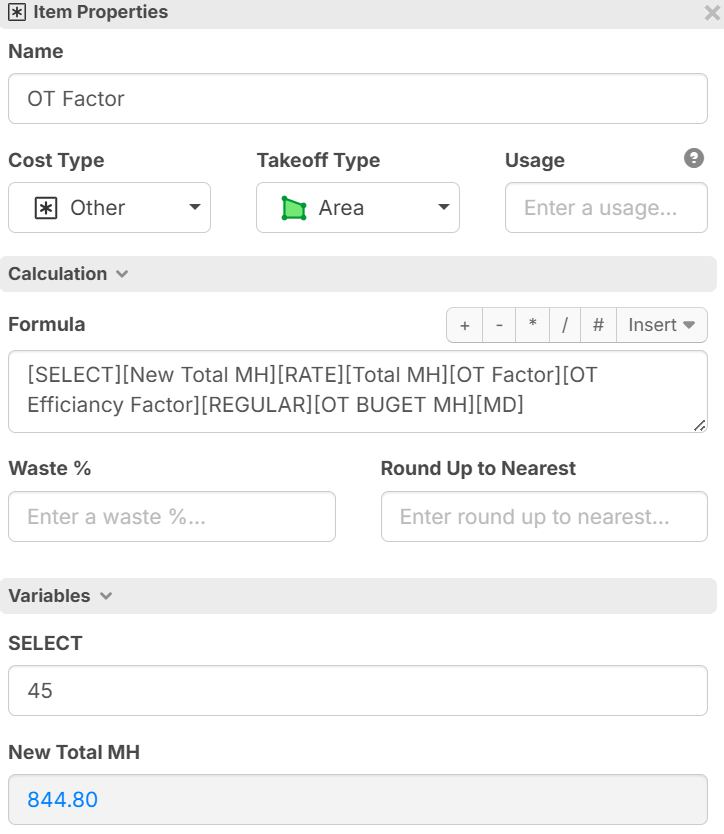Screen dimensions: 724x834
Task: Insert plus operator into formula
Action: (464, 325)
